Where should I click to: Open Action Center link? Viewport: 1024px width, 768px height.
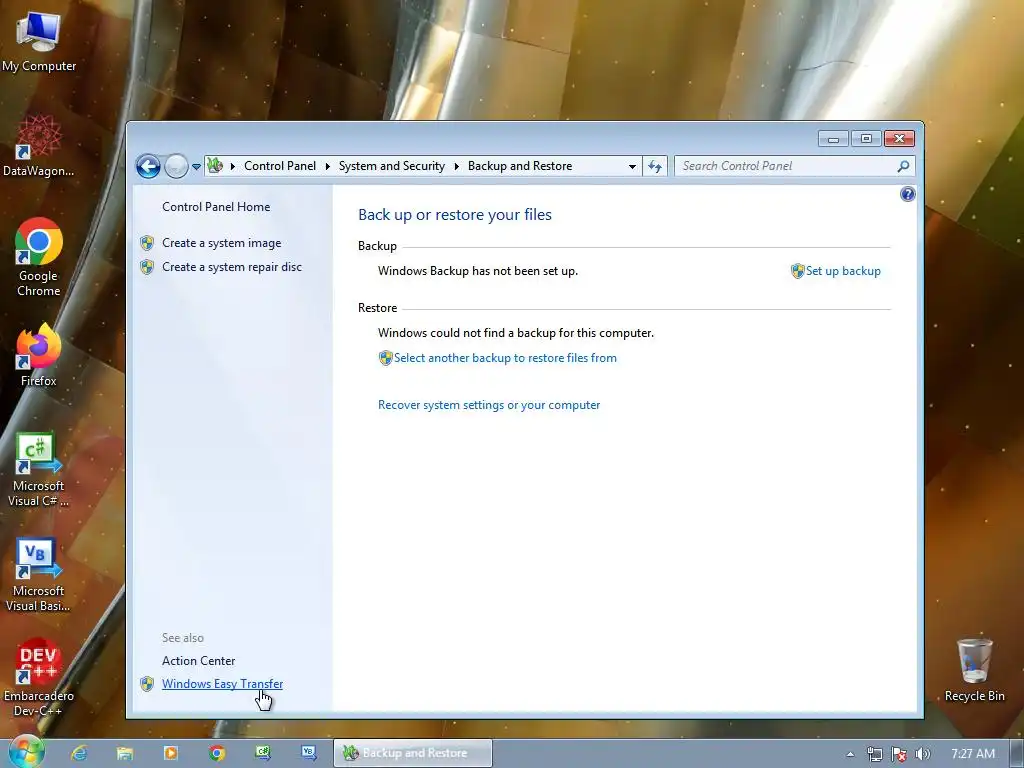[x=199, y=661]
